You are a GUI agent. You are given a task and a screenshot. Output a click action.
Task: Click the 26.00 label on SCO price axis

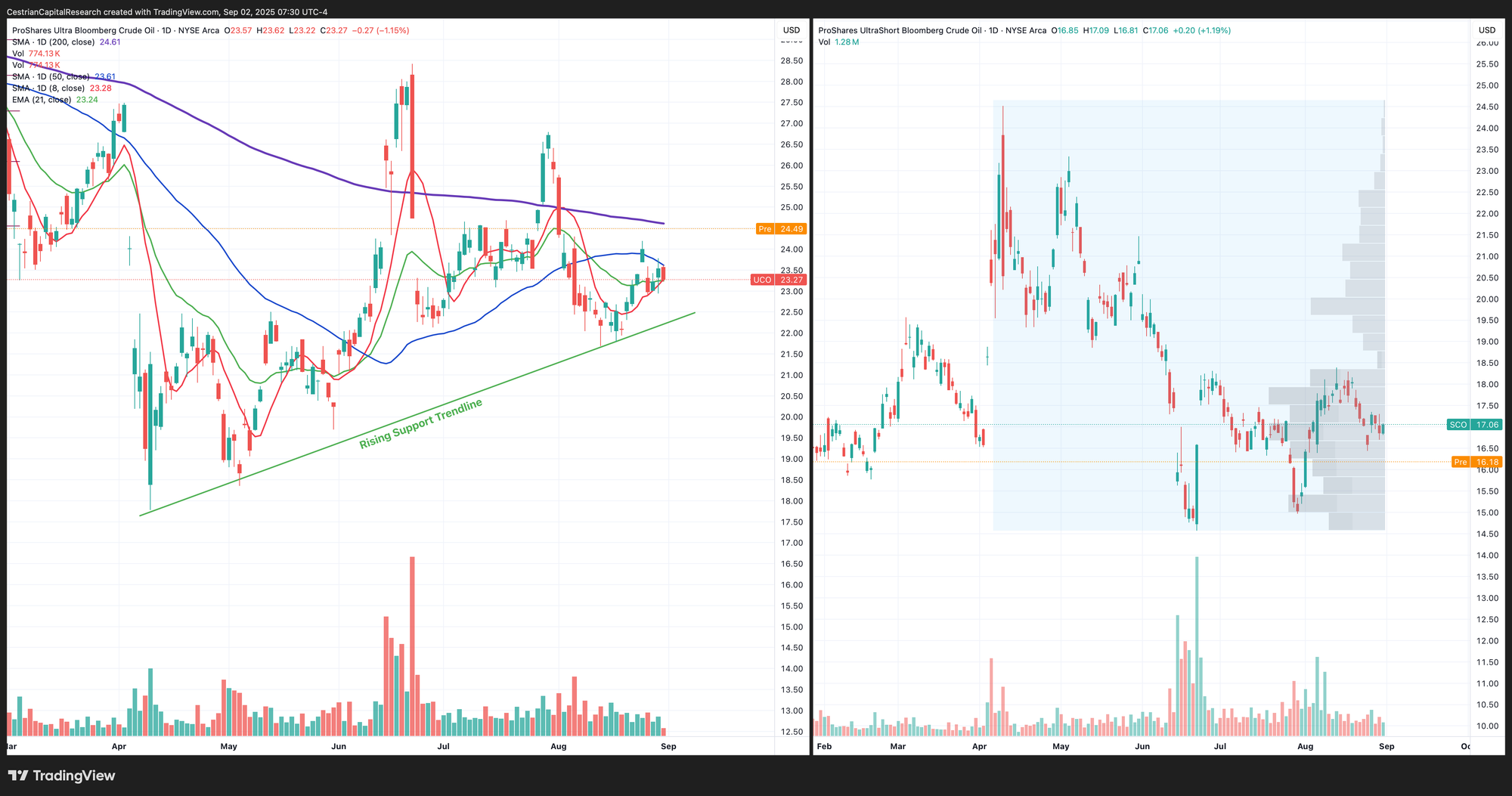pos(1487,43)
